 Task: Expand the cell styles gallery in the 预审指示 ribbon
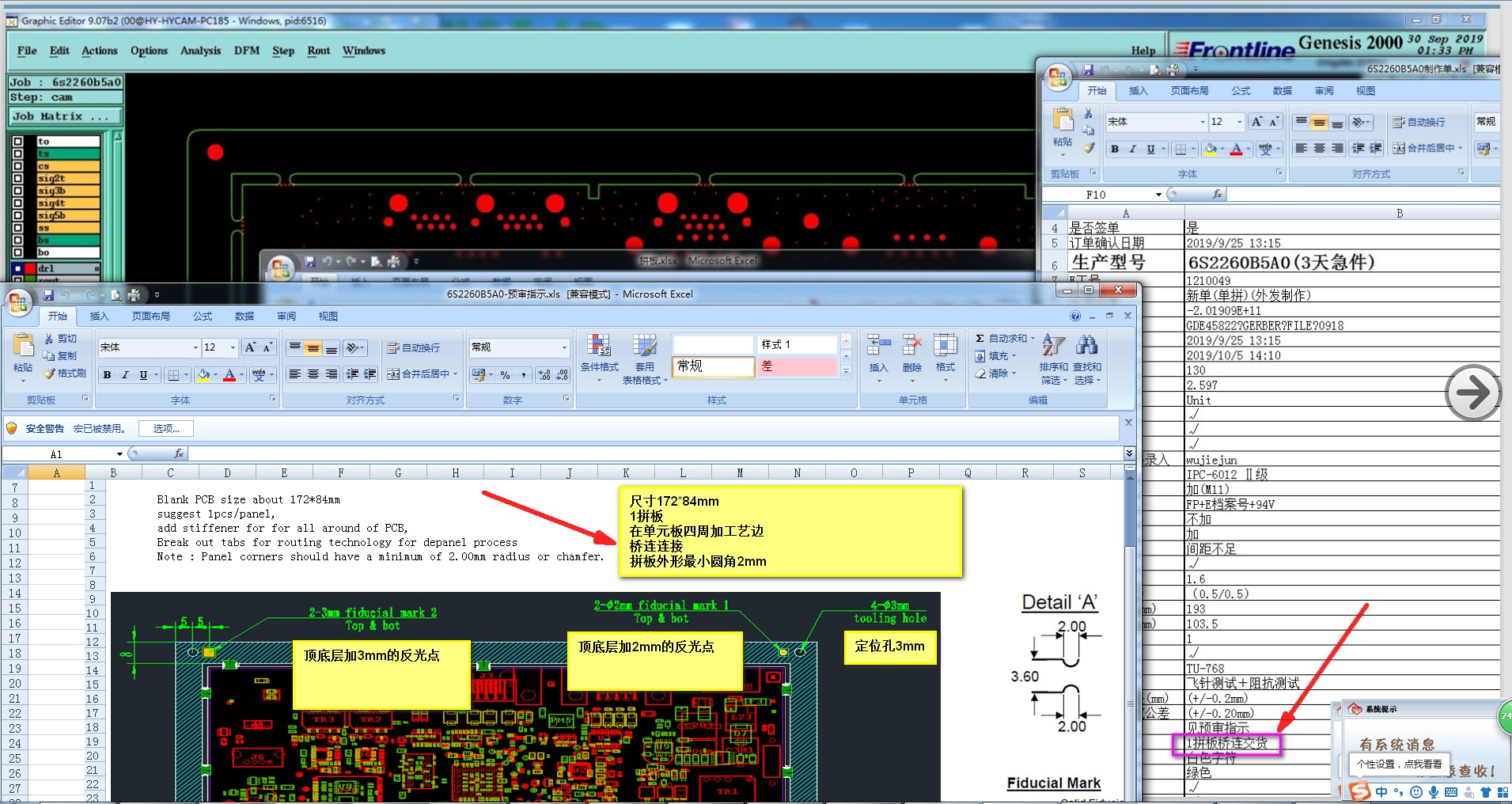[x=846, y=371]
